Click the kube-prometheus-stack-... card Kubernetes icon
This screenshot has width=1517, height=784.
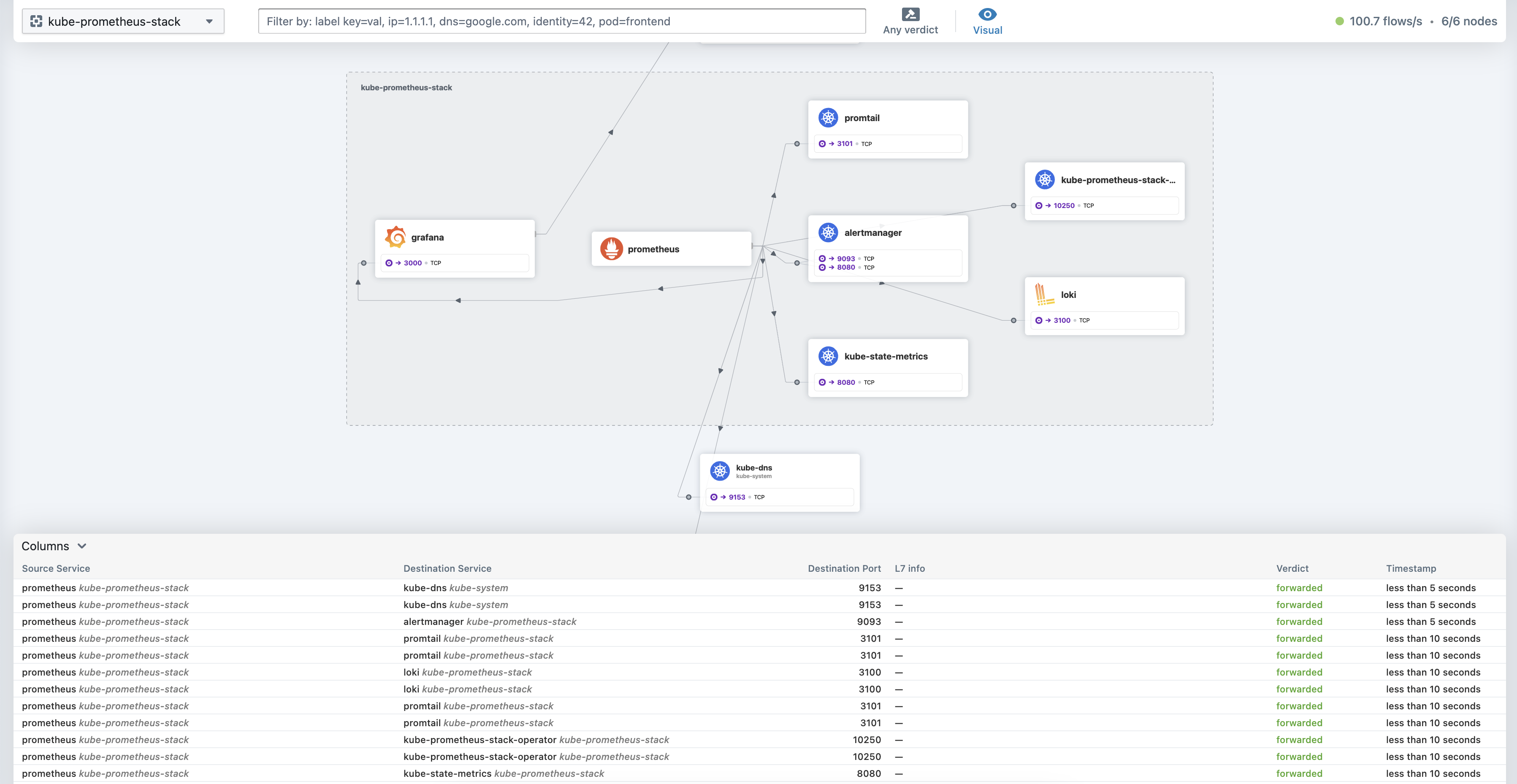(x=1045, y=179)
